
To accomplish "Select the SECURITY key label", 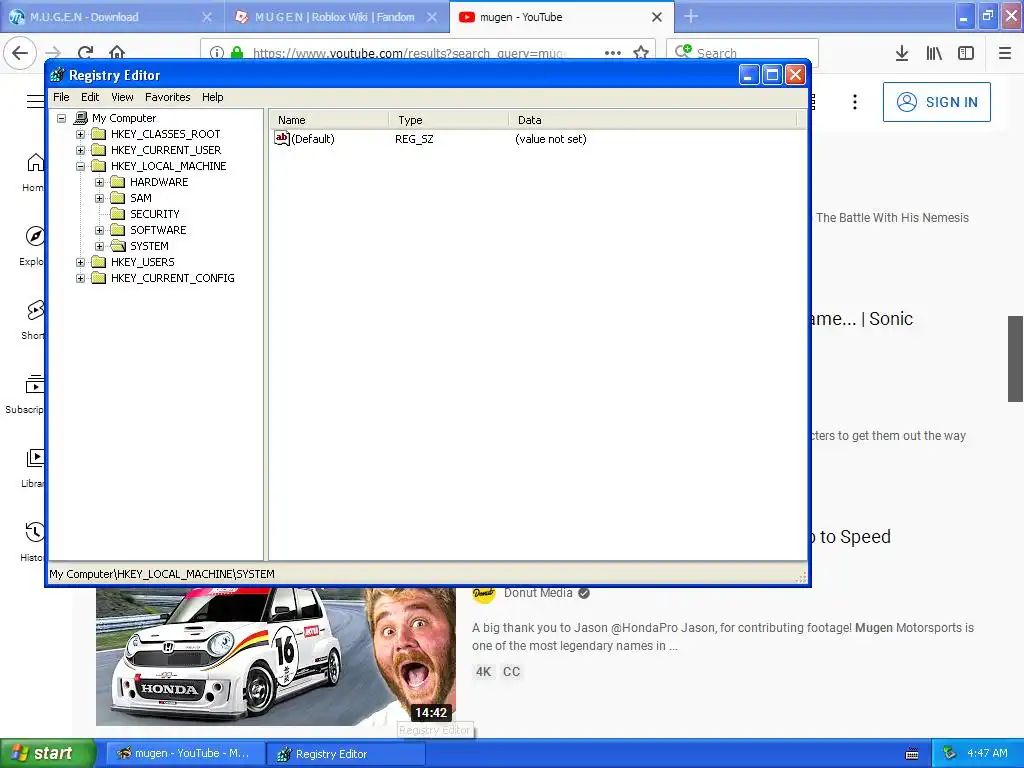I will pos(155,214).
